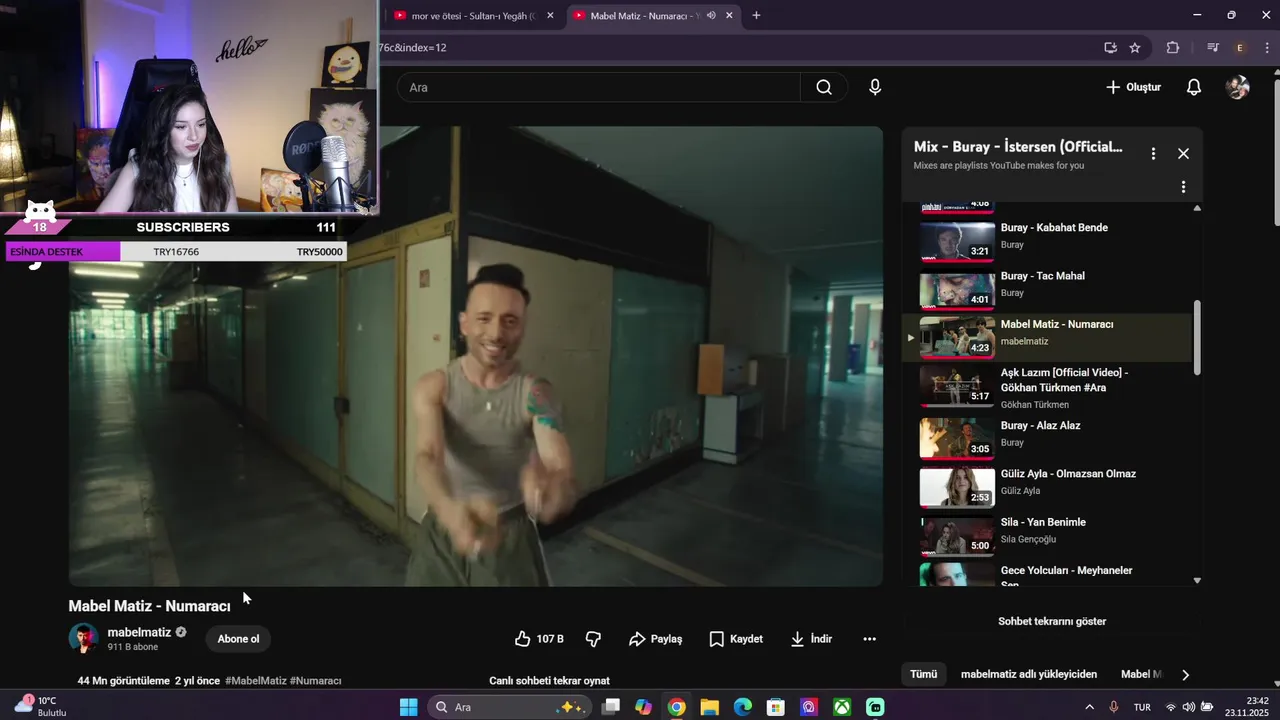Open Microsoft Edge from taskbar
The image size is (1280, 720).
742,707
